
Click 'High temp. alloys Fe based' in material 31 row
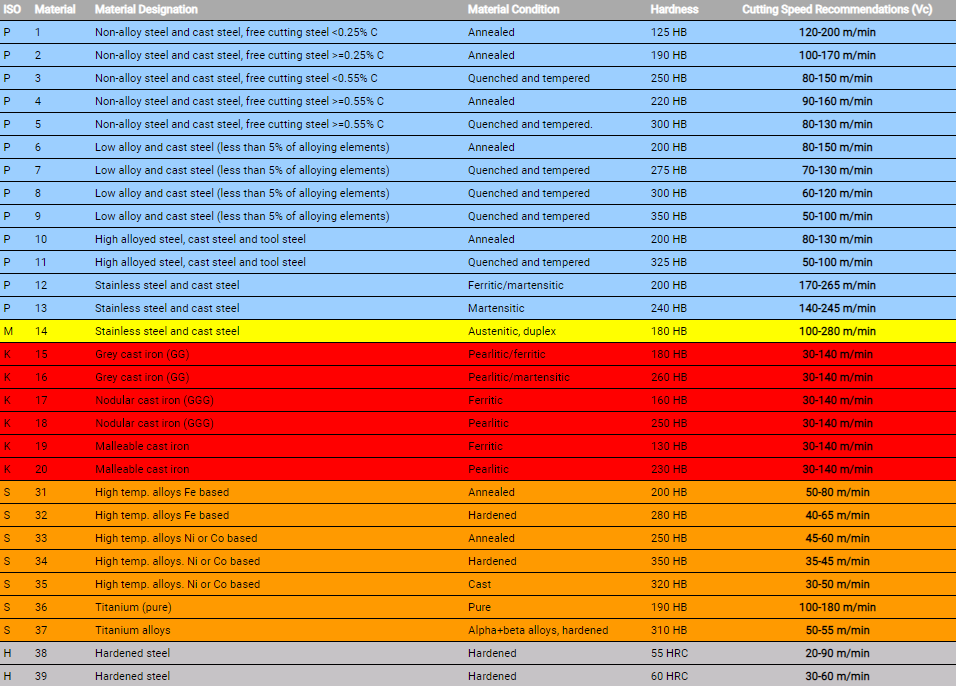162,493
